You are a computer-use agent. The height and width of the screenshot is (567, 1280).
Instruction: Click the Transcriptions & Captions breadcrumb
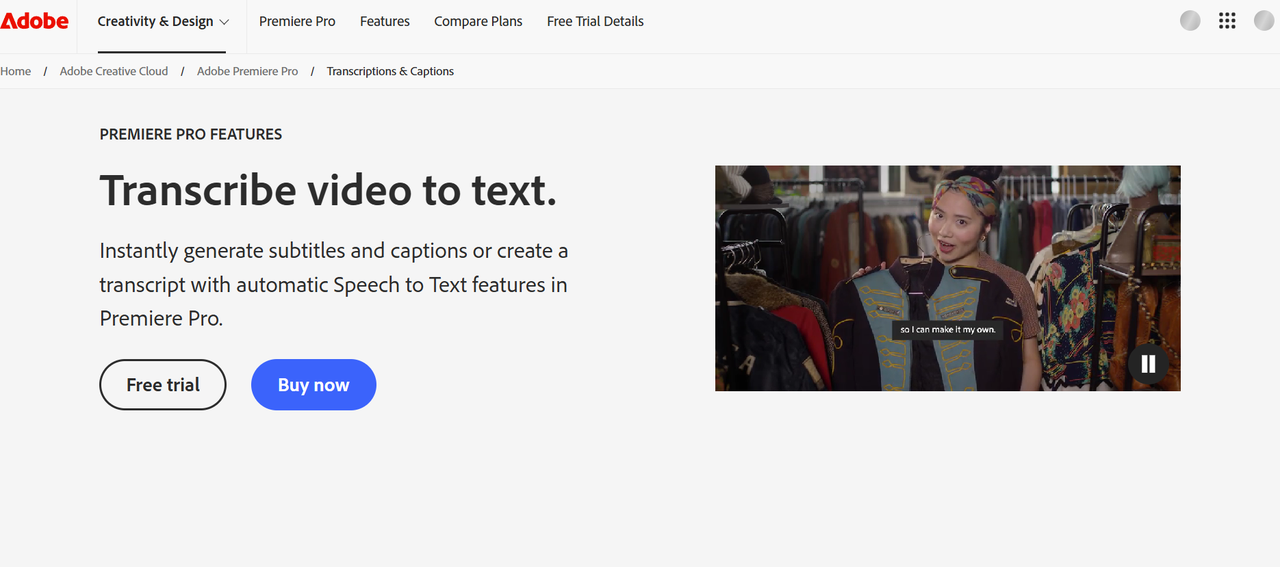point(390,71)
